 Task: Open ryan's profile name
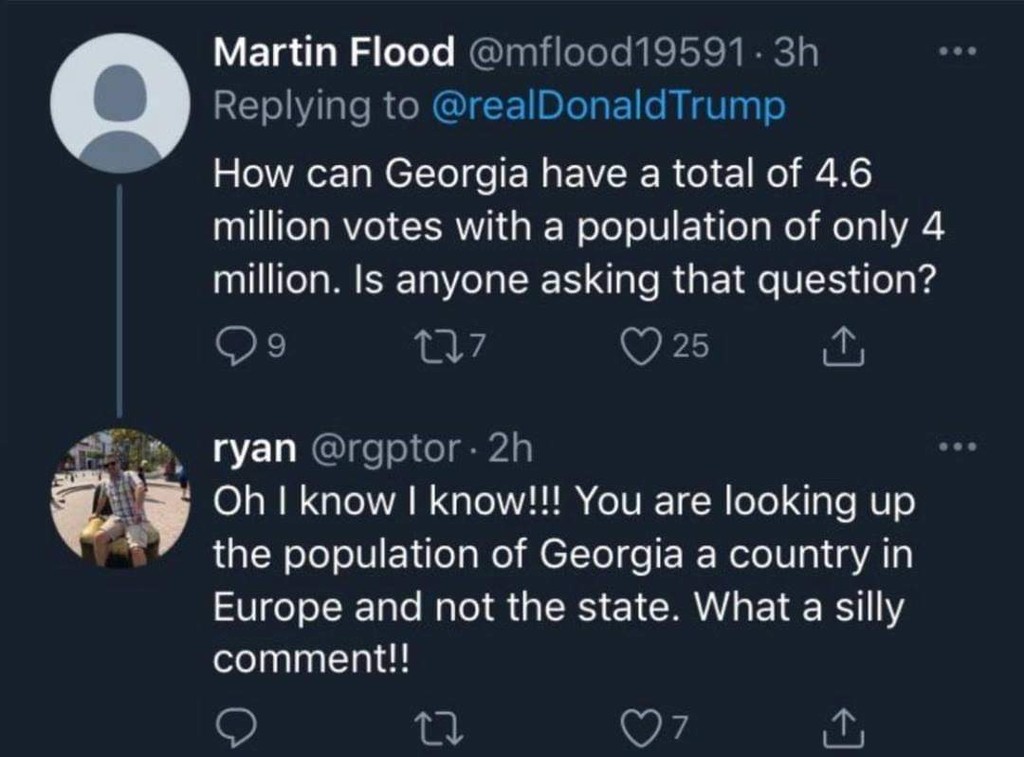coord(253,450)
